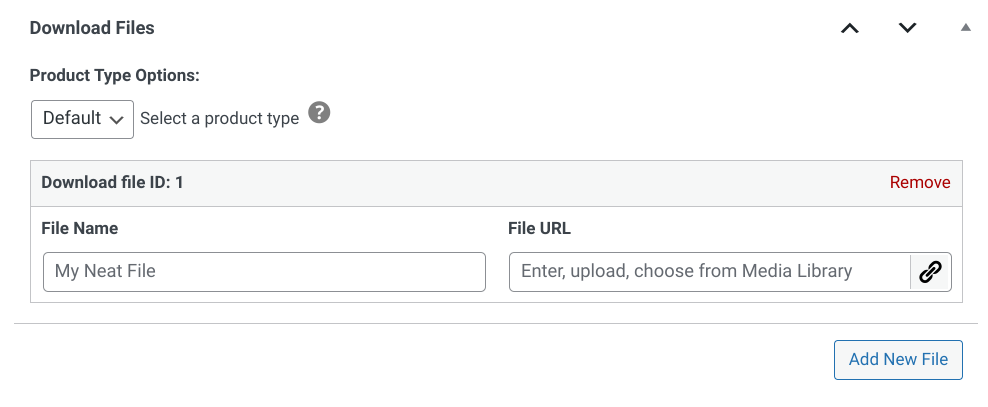This screenshot has height=407, width=988.
Task: Click the chain link icon beside File URL
Action: pyautogui.click(x=931, y=272)
